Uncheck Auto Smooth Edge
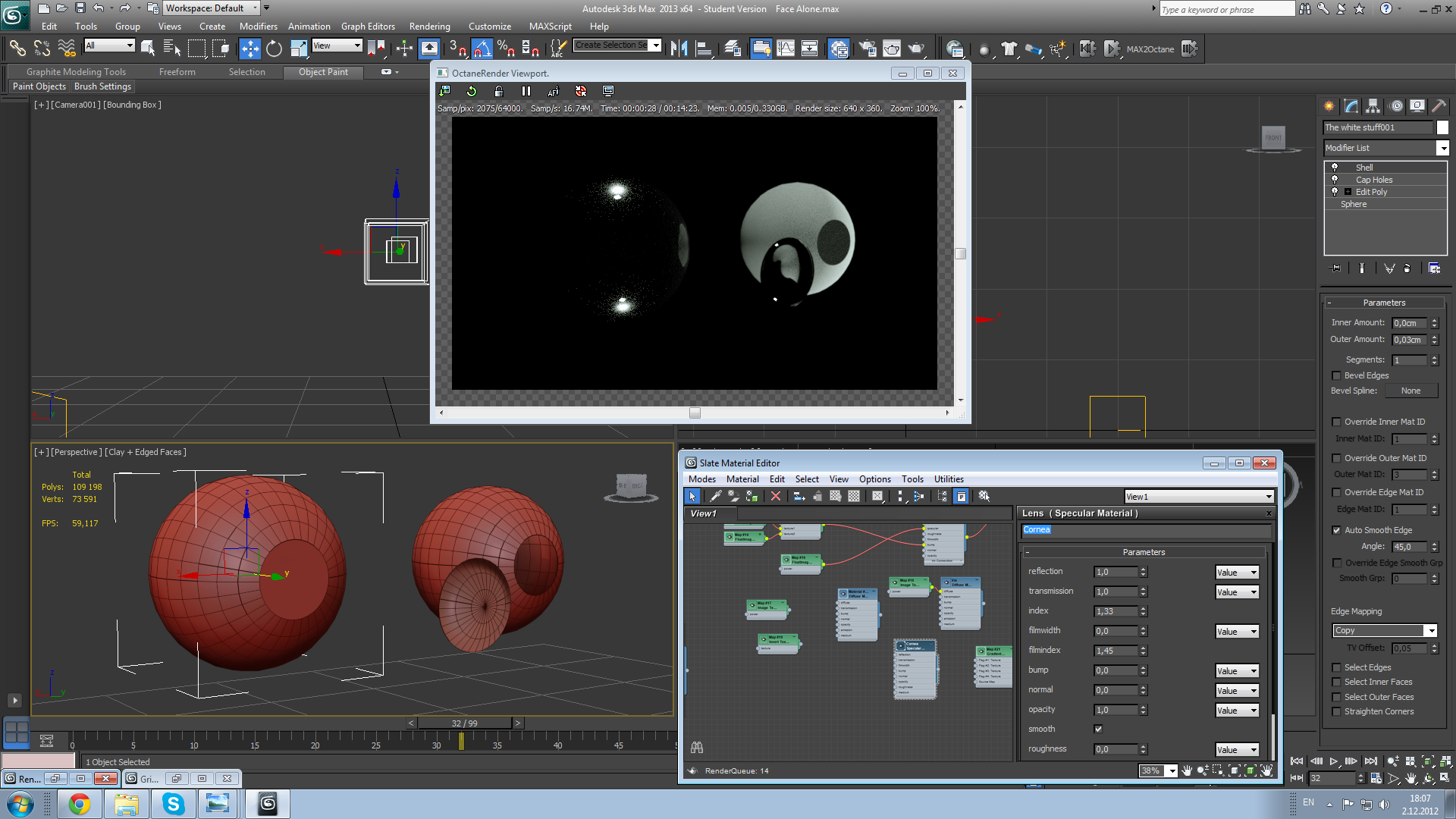 [1336, 530]
